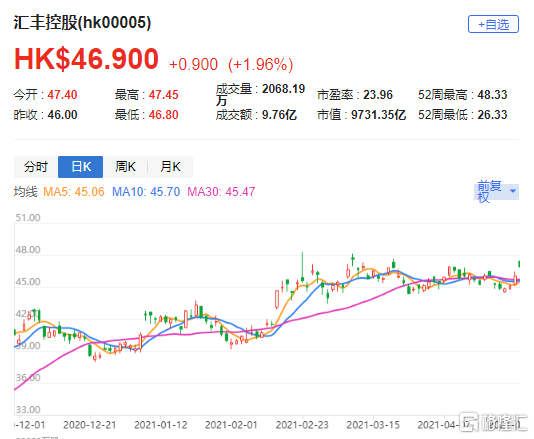Click 成交量 volume 2068.19
This screenshot has width=534, height=439.
pyautogui.click(x=283, y=89)
